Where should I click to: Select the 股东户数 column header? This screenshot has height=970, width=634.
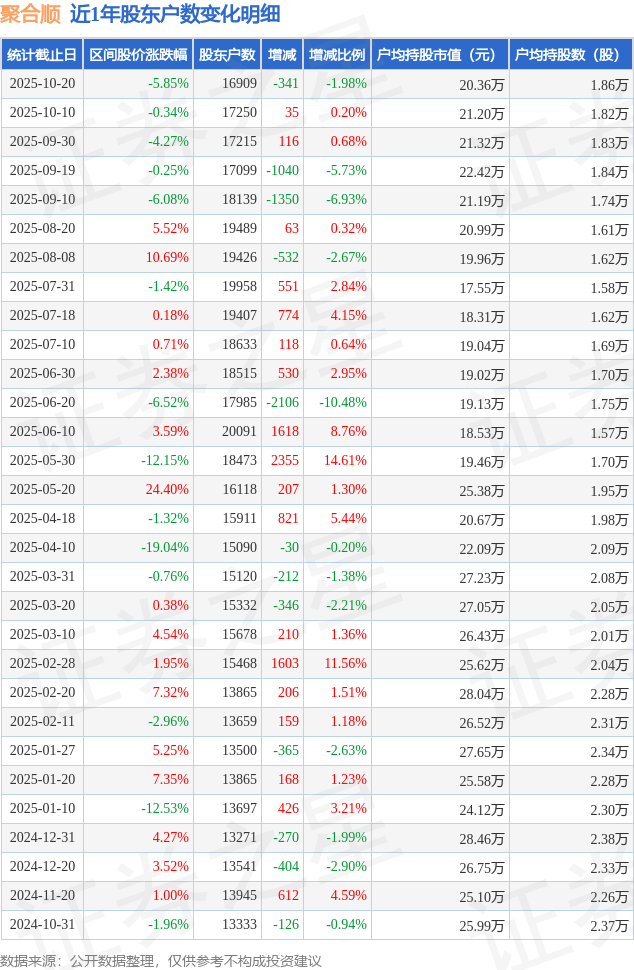pos(227,55)
